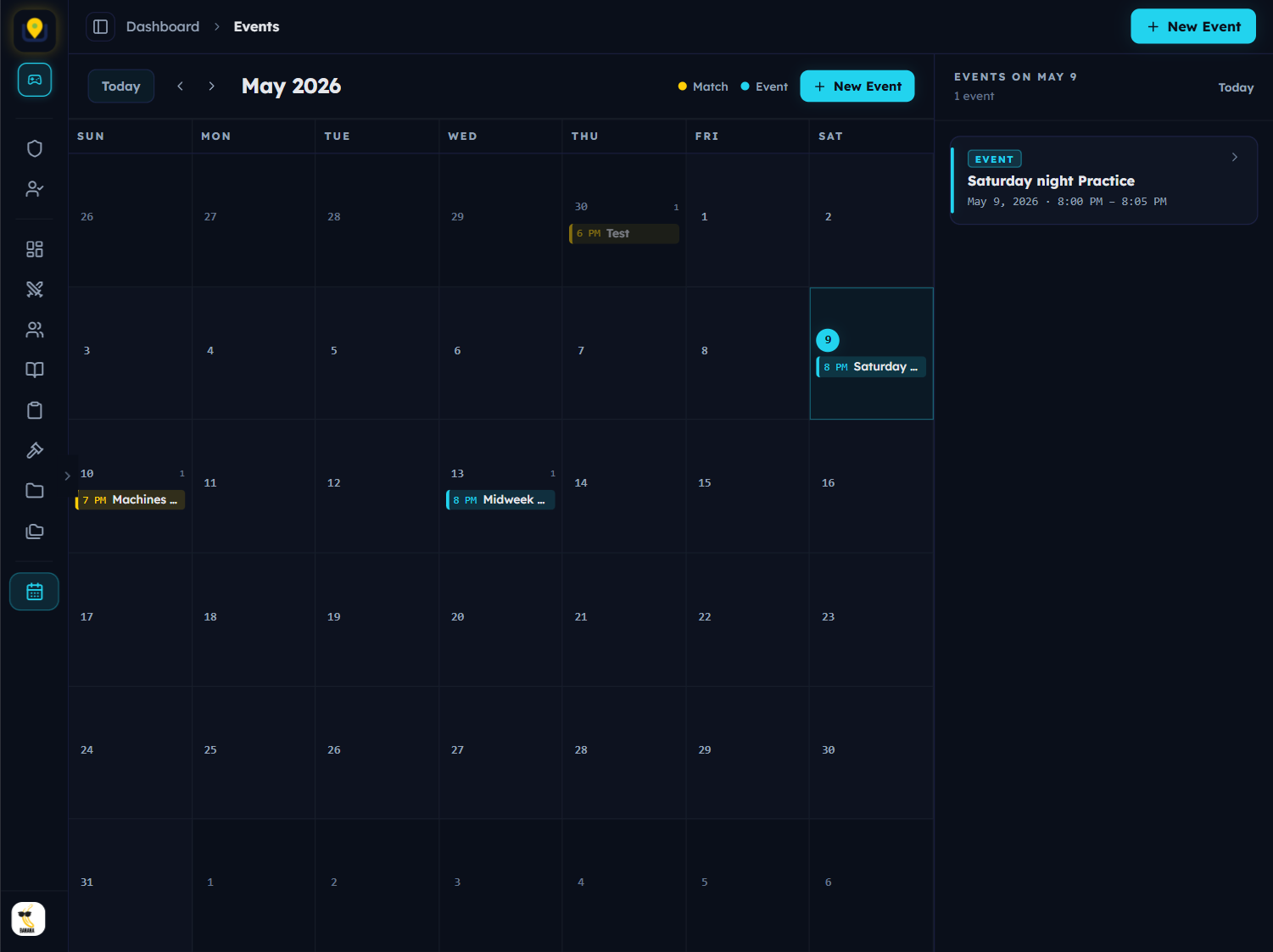Open the user check icon in sidebar
Viewport: 1273px width, 952px height.
pyautogui.click(x=35, y=189)
